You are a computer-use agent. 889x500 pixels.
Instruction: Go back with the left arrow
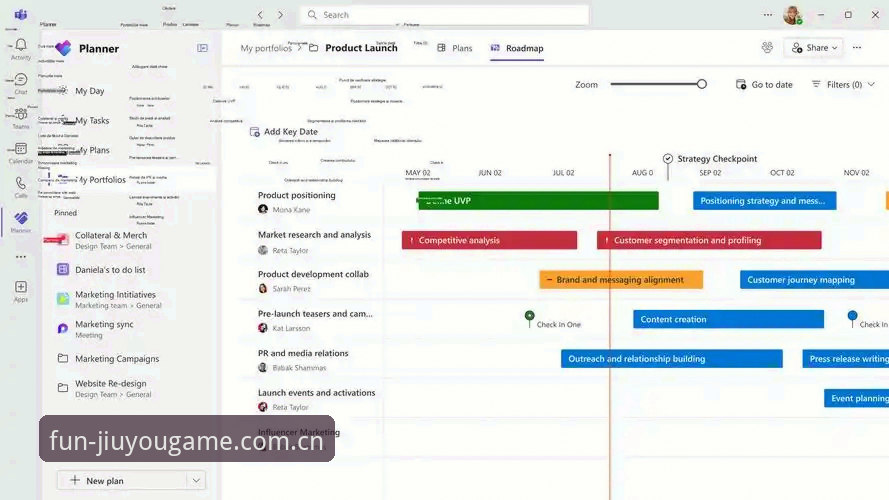(x=260, y=15)
